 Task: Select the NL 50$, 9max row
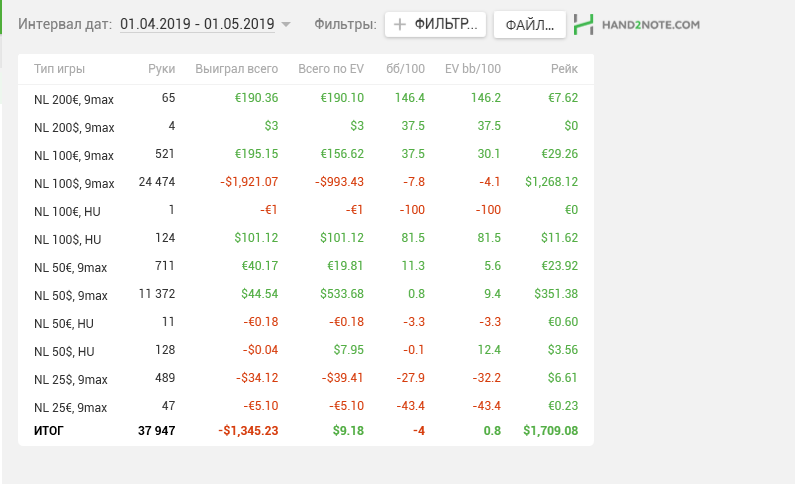pyautogui.click(x=306, y=294)
